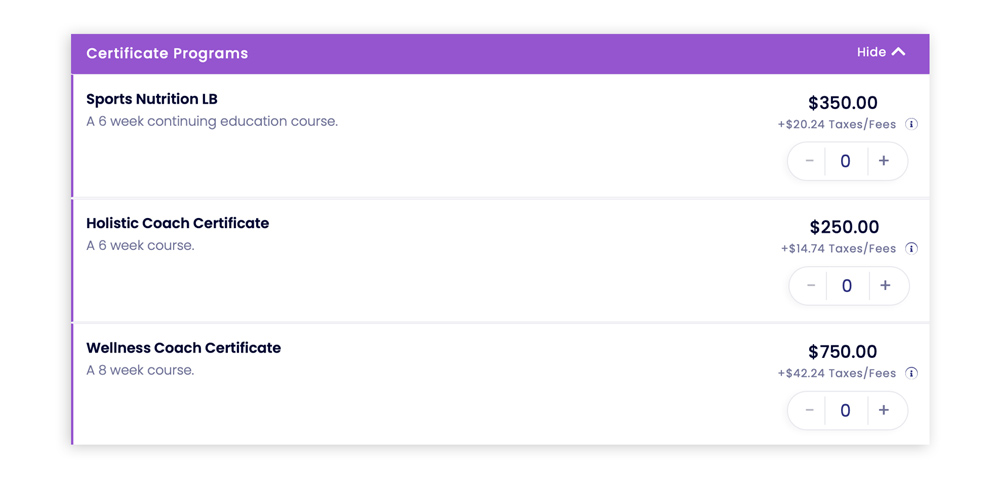This screenshot has width=1000, height=478.
Task: Click the Certificate Programs header title
Action: click(167, 54)
